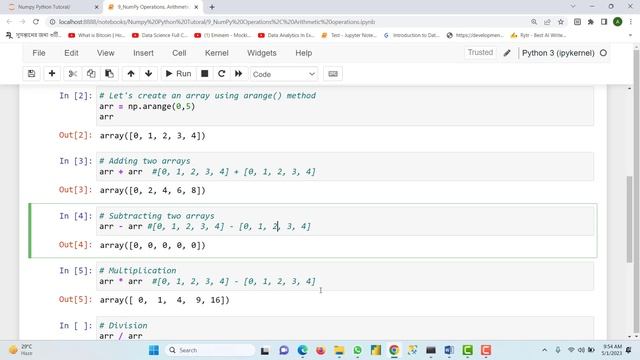The height and width of the screenshot is (360, 640).
Task: Click the In [2] arange code cell
Action: click(x=345, y=106)
